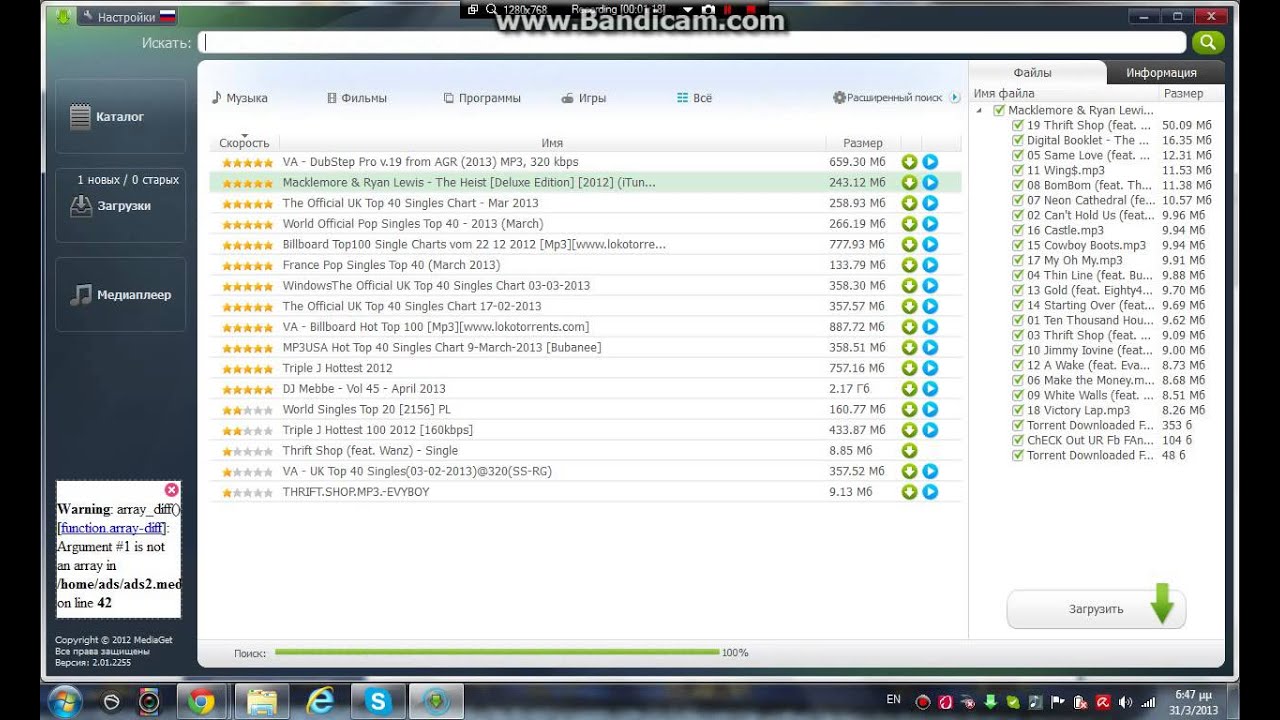The image size is (1280, 720).
Task: Download Billboard Top100 Single Charts row
Action: pyautogui.click(x=909, y=244)
